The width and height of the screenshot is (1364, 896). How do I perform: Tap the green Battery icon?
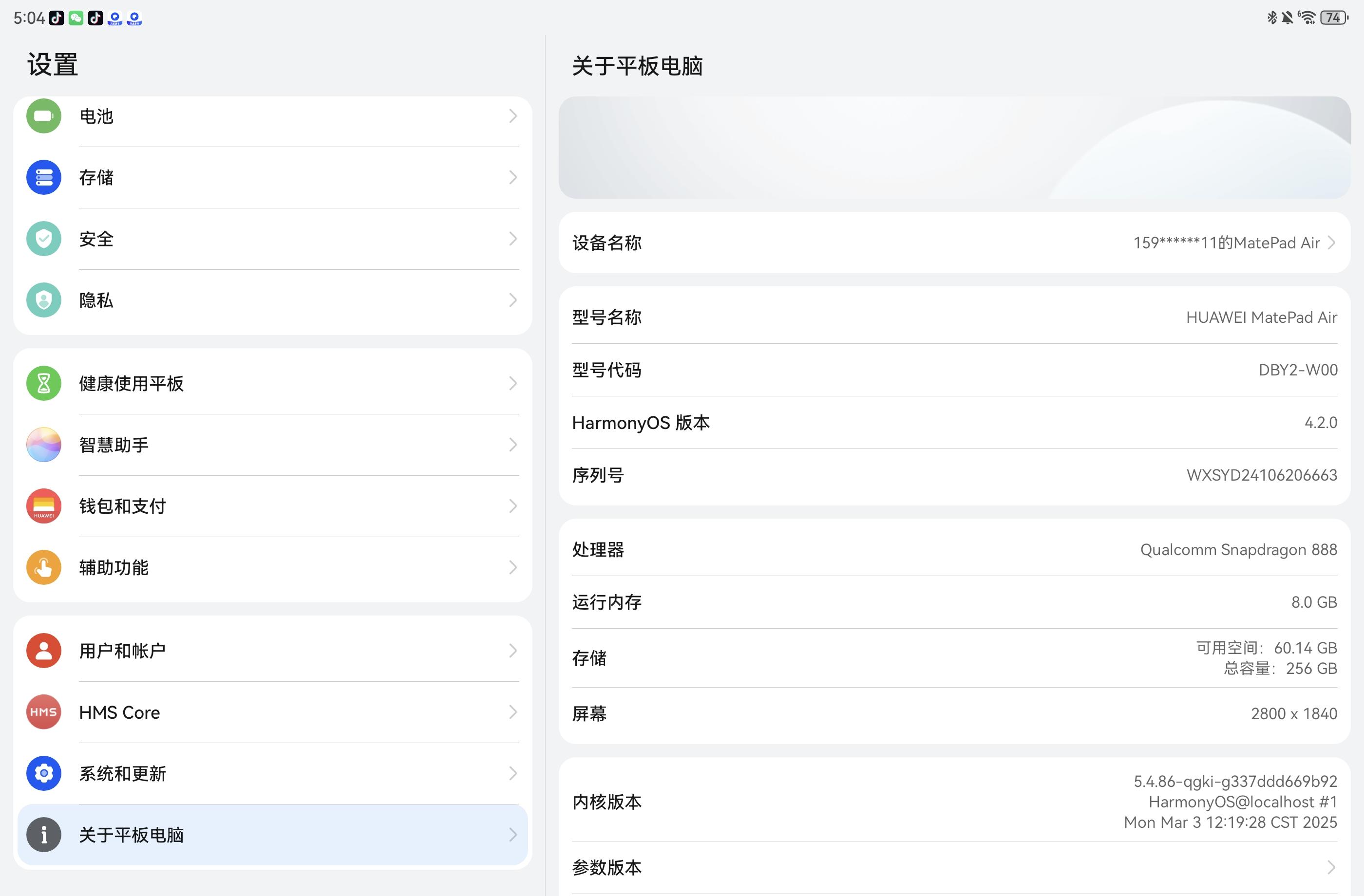[43, 116]
